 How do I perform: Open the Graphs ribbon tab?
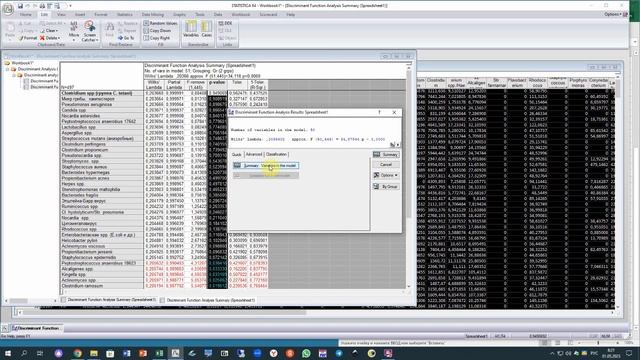[179, 14]
